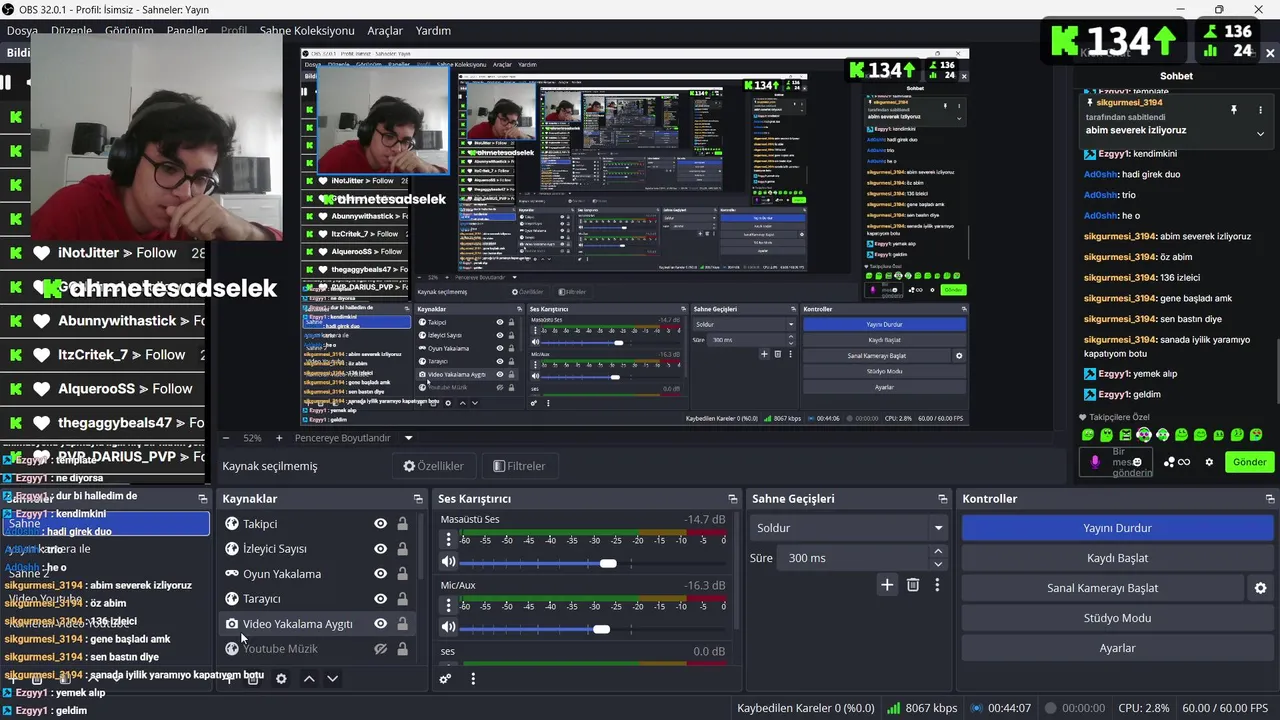This screenshot has height=720, width=1280.
Task: Add a new scene transition
Action: (887, 585)
